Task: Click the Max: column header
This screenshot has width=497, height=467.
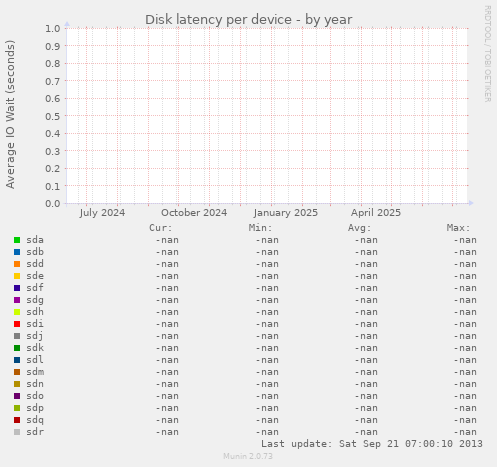Action: pos(459,228)
